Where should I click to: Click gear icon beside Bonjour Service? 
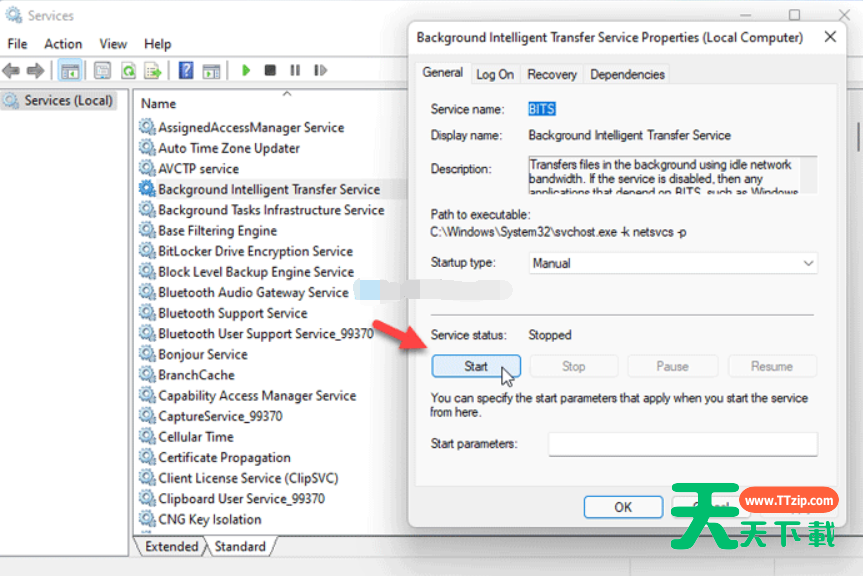147,354
